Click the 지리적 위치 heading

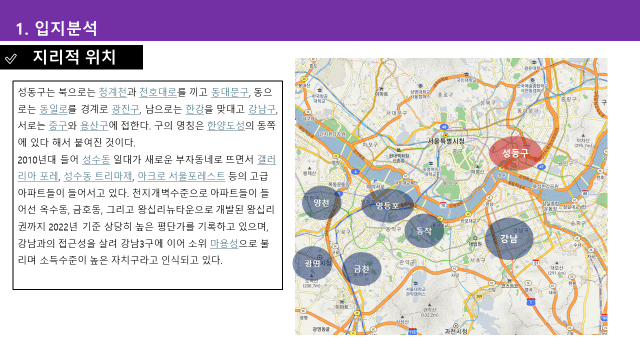tap(74, 57)
